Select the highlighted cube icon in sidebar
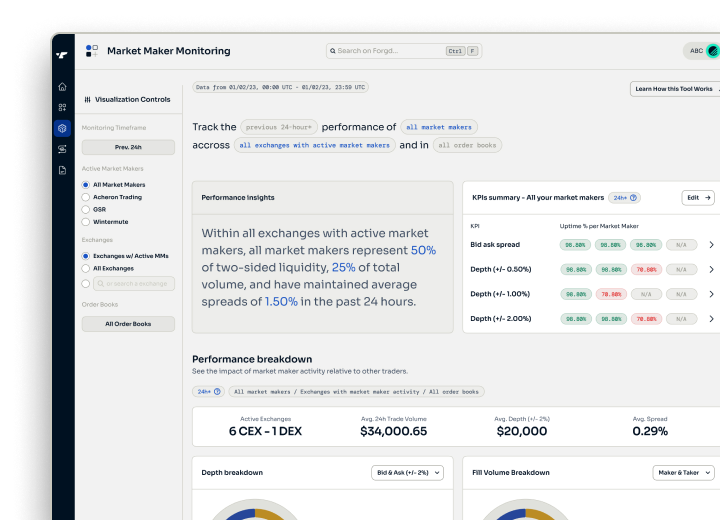The width and height of the screenshot is (720, 520). point(62,128)
